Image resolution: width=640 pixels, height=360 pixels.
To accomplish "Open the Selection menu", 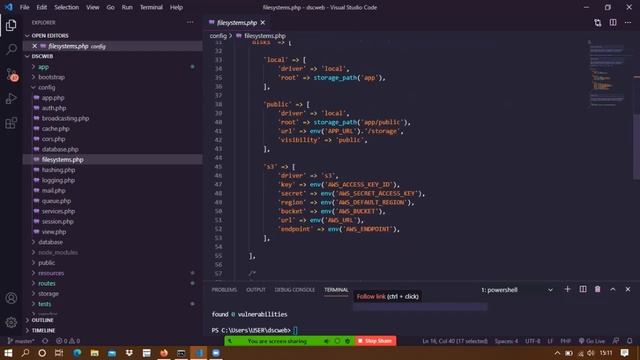I will coord(67,7).
